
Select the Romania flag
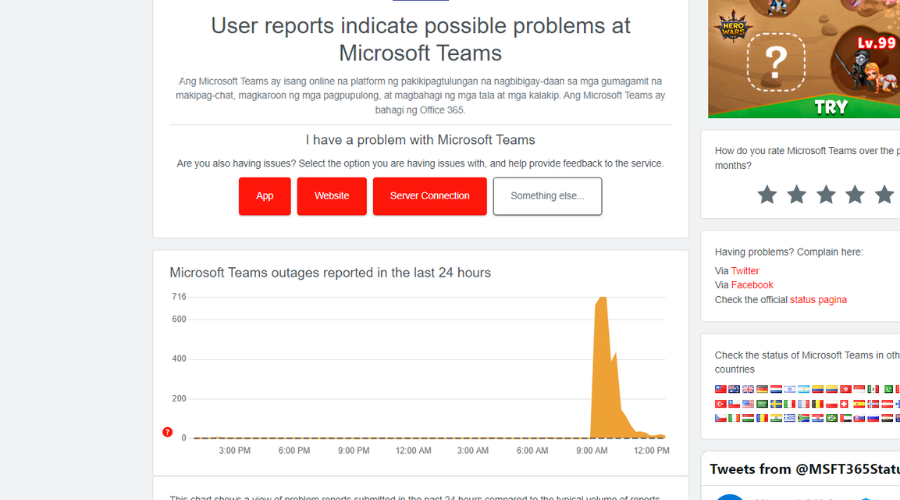762,418
